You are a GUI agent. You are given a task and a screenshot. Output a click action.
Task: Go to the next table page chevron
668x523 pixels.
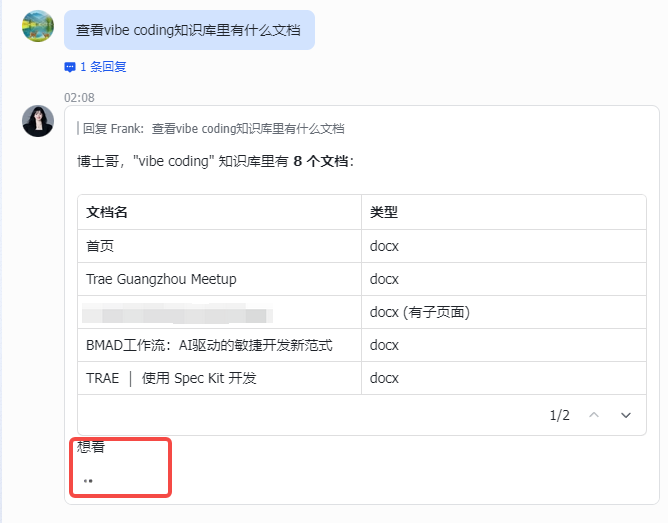click(626, 415)
